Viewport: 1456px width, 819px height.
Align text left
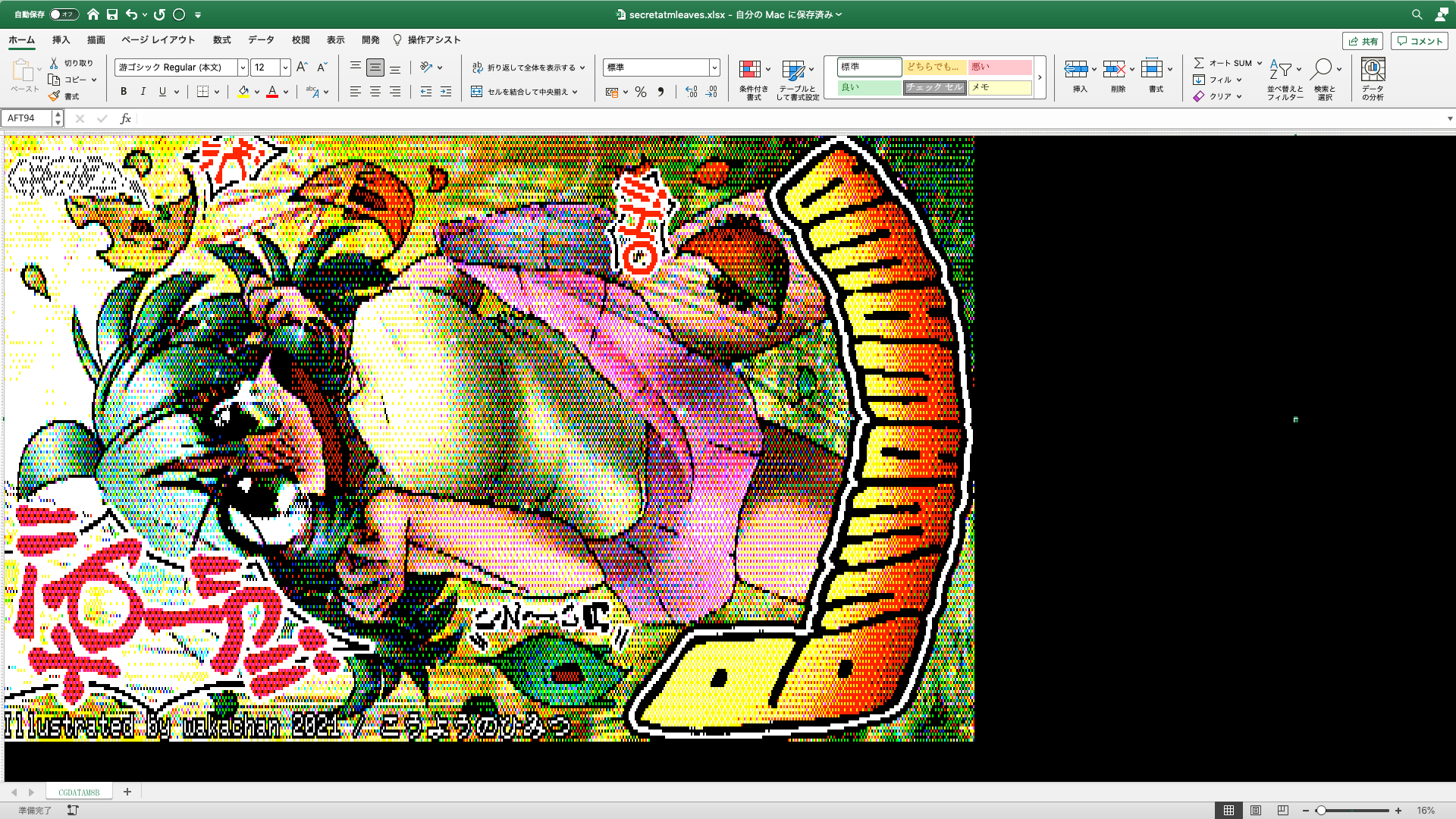coord(356,92)
